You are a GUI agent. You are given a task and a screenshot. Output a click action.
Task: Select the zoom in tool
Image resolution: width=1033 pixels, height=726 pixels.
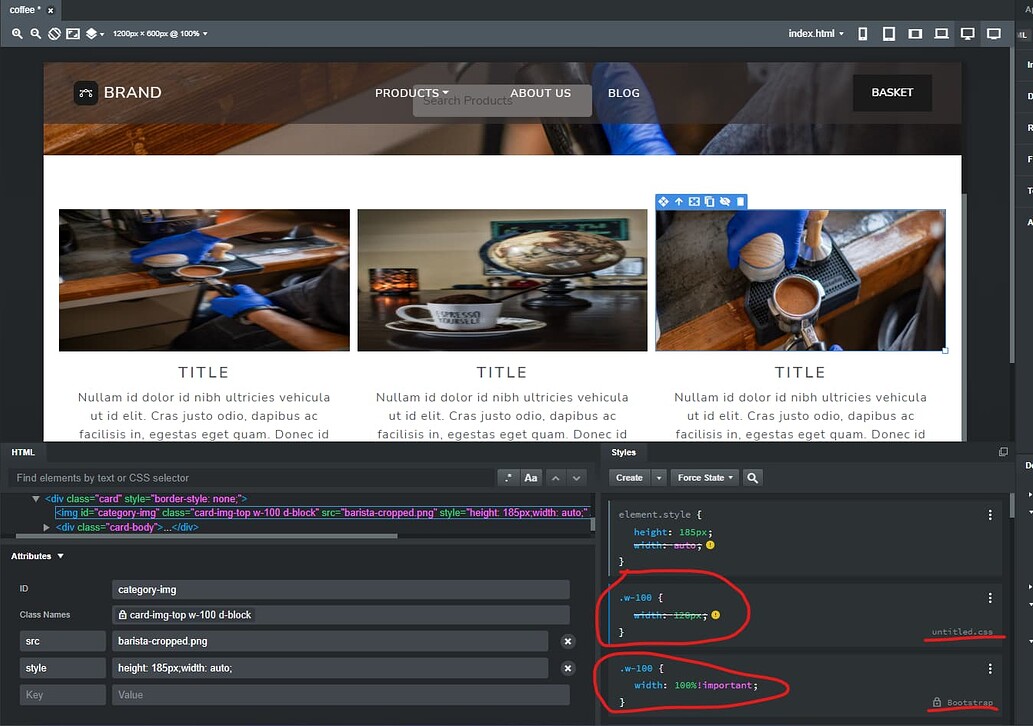coord(17,33)
